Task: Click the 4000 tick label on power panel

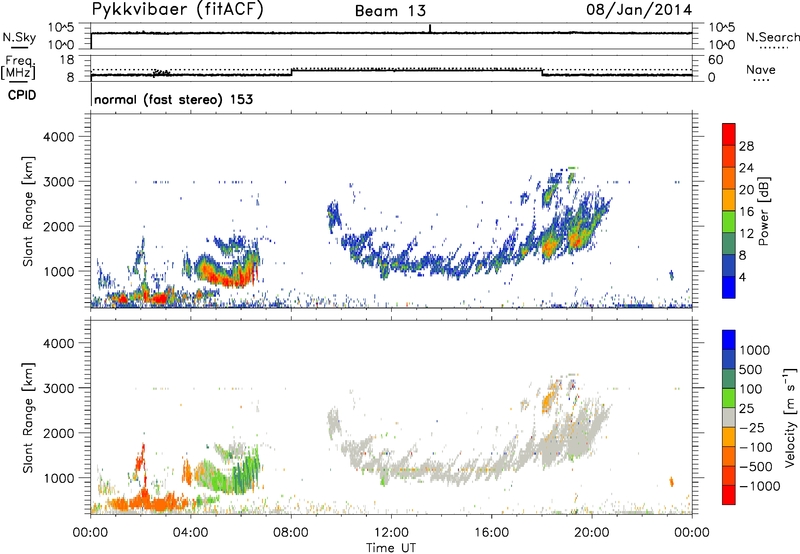Action: 58,137
